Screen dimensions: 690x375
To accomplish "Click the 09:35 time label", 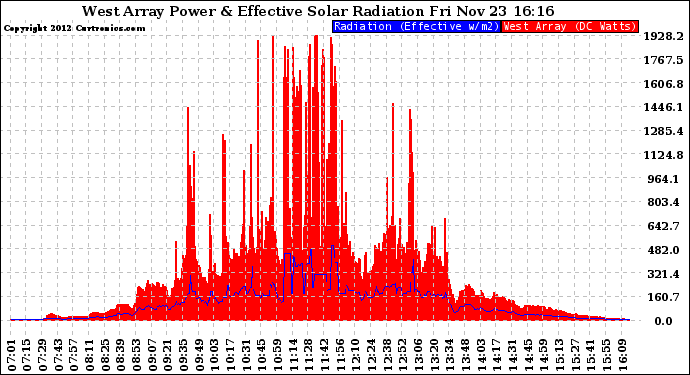I will point(184,355).
